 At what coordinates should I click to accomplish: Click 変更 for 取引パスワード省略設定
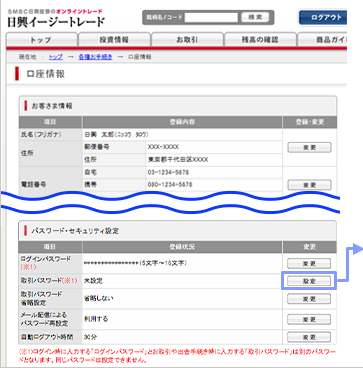[x=309, y=299]
